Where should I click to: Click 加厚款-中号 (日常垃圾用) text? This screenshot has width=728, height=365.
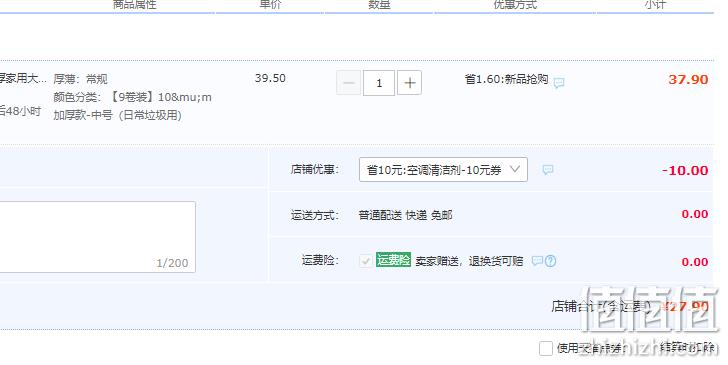tap(117, 115)
